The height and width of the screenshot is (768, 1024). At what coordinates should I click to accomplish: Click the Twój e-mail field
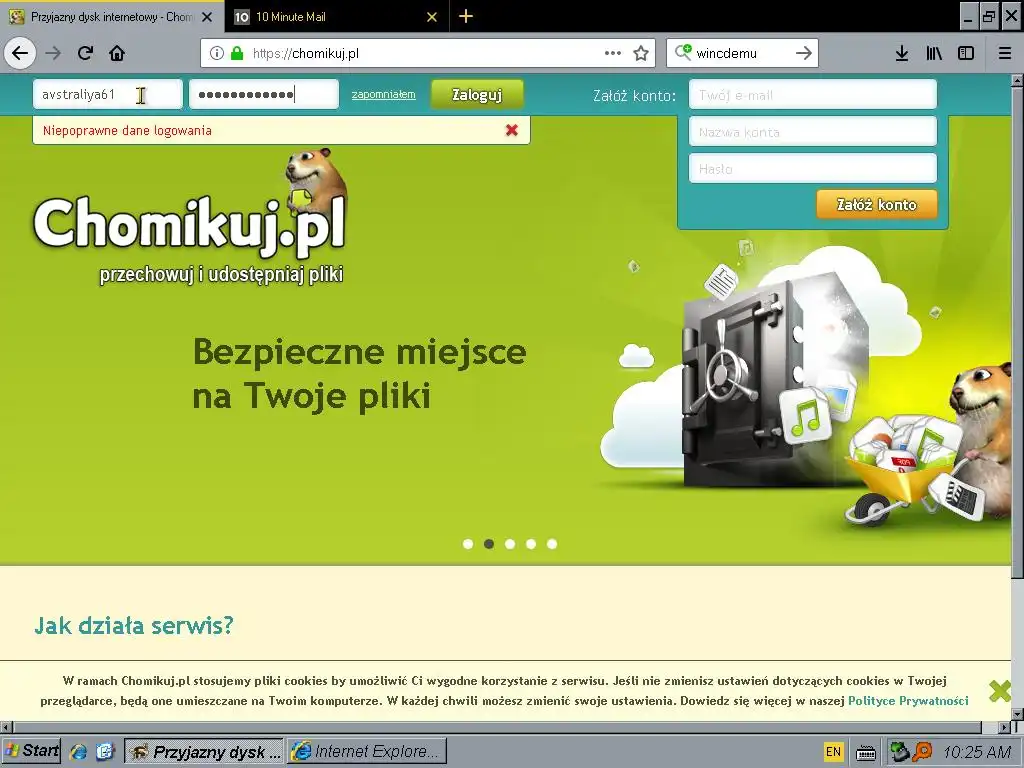coord(812,95)
